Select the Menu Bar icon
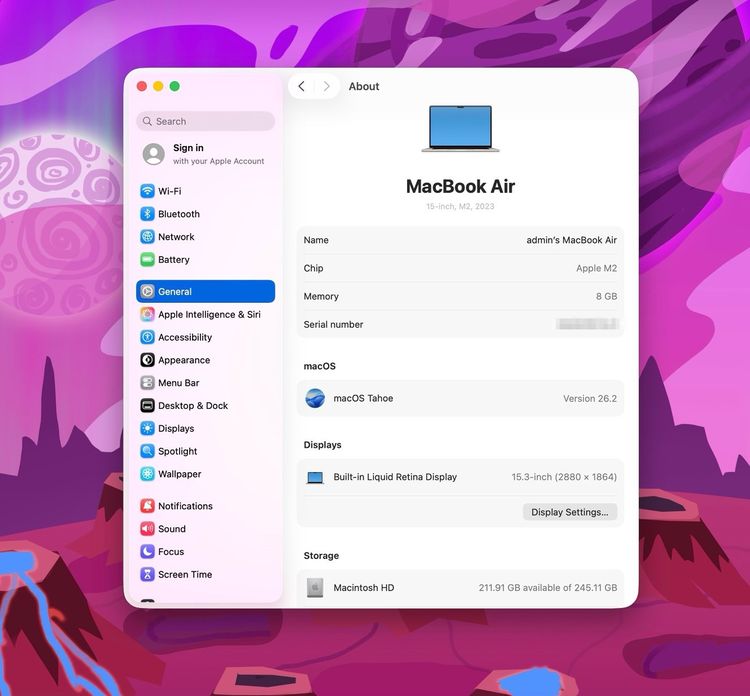This screenshot has width=750, height=696. tap(147, 383)
